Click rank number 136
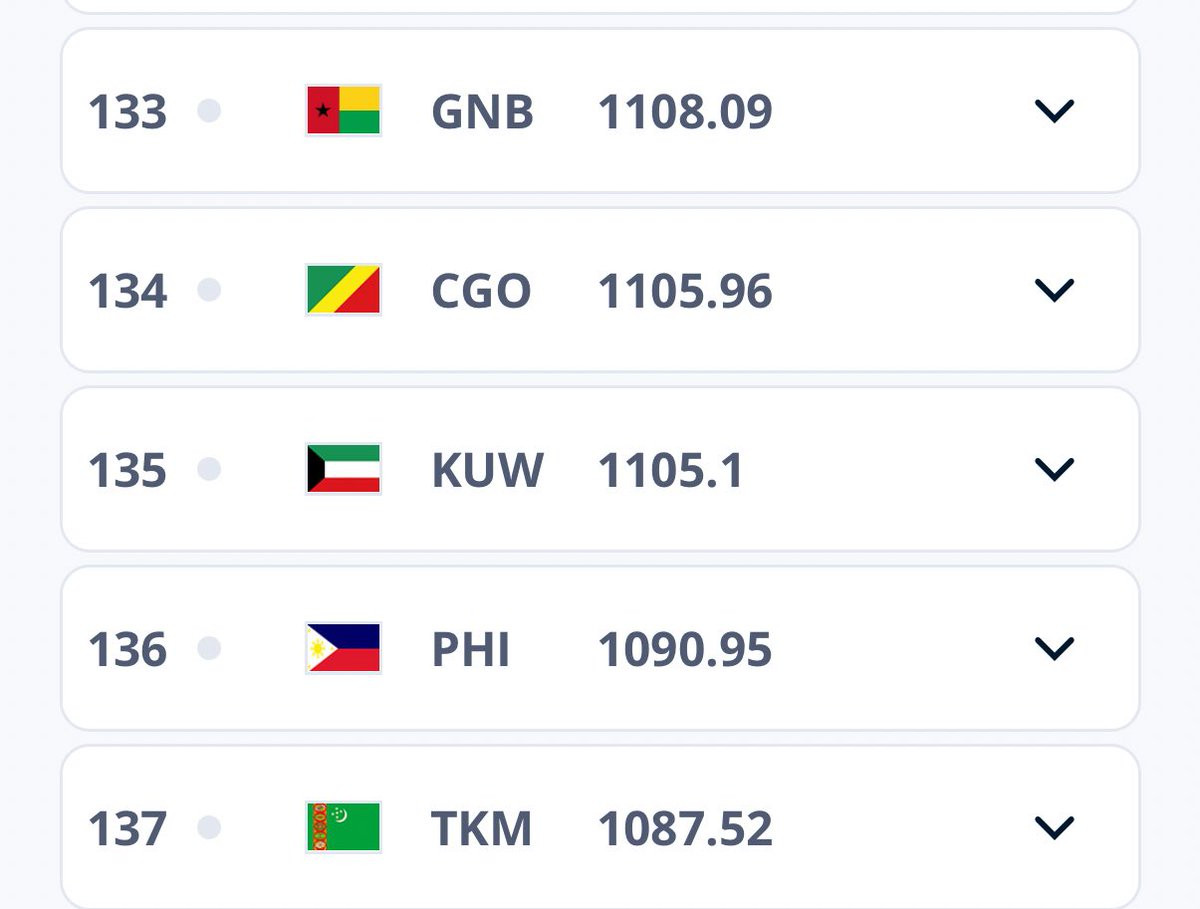This screenshot has width=1200, height=909. [x=127, y=650]
